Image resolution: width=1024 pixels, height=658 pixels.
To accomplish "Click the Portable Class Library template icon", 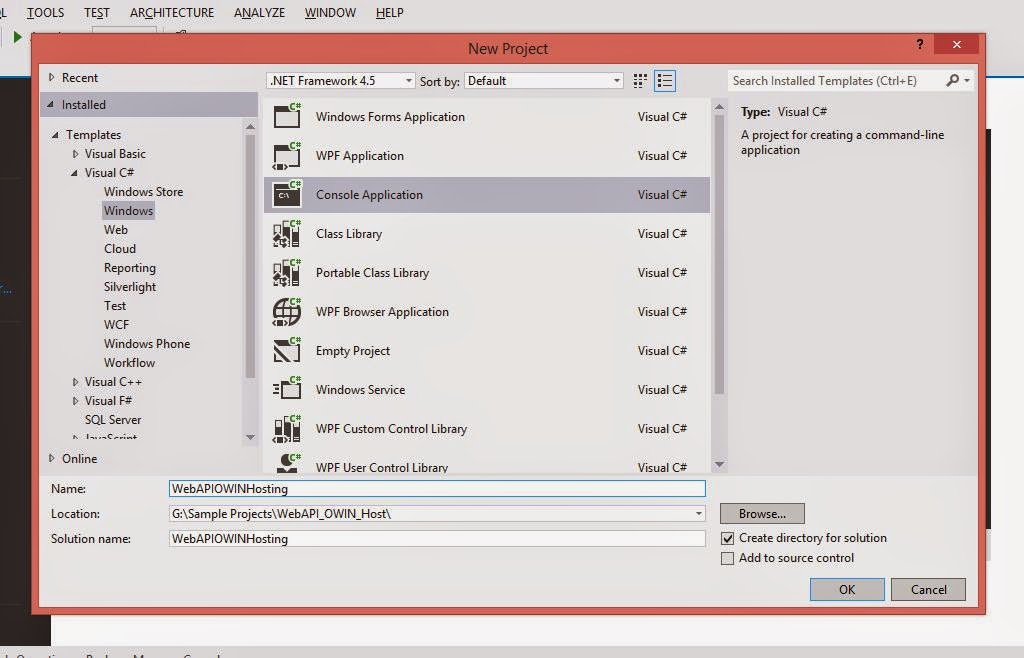I will pos(287,273).
